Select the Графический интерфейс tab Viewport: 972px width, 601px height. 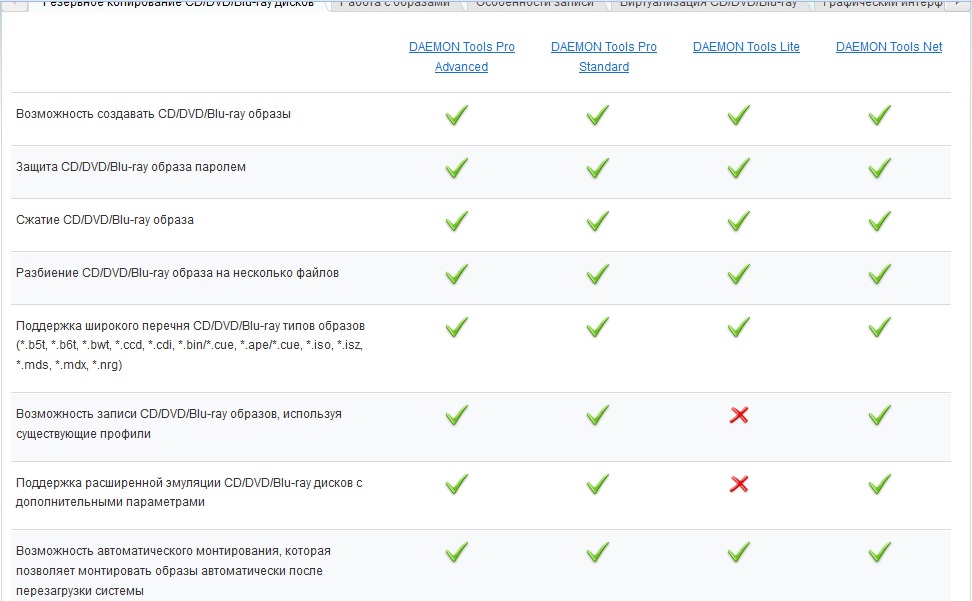tap(882, 4)
